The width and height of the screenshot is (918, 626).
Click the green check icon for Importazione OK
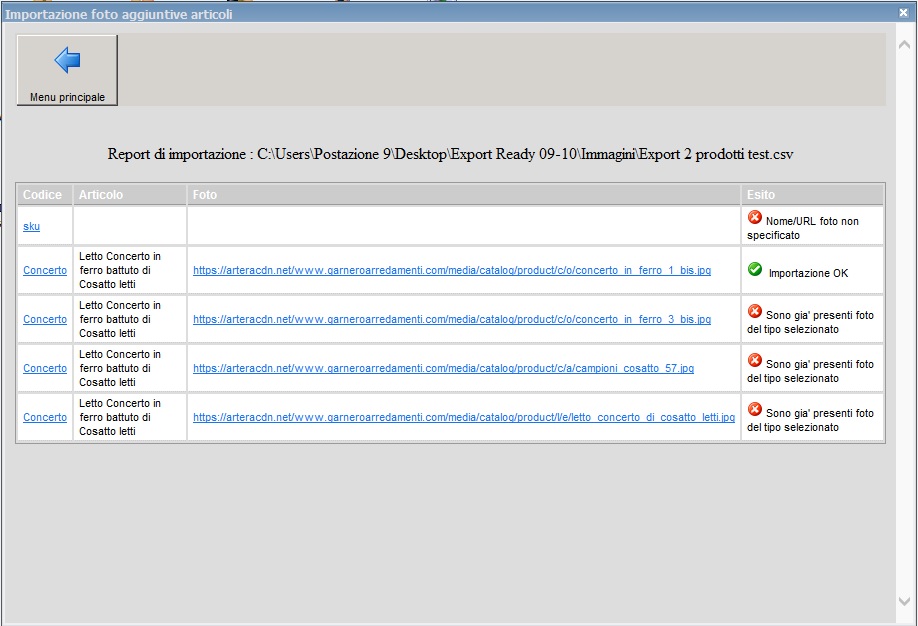(x=755, y=269)
